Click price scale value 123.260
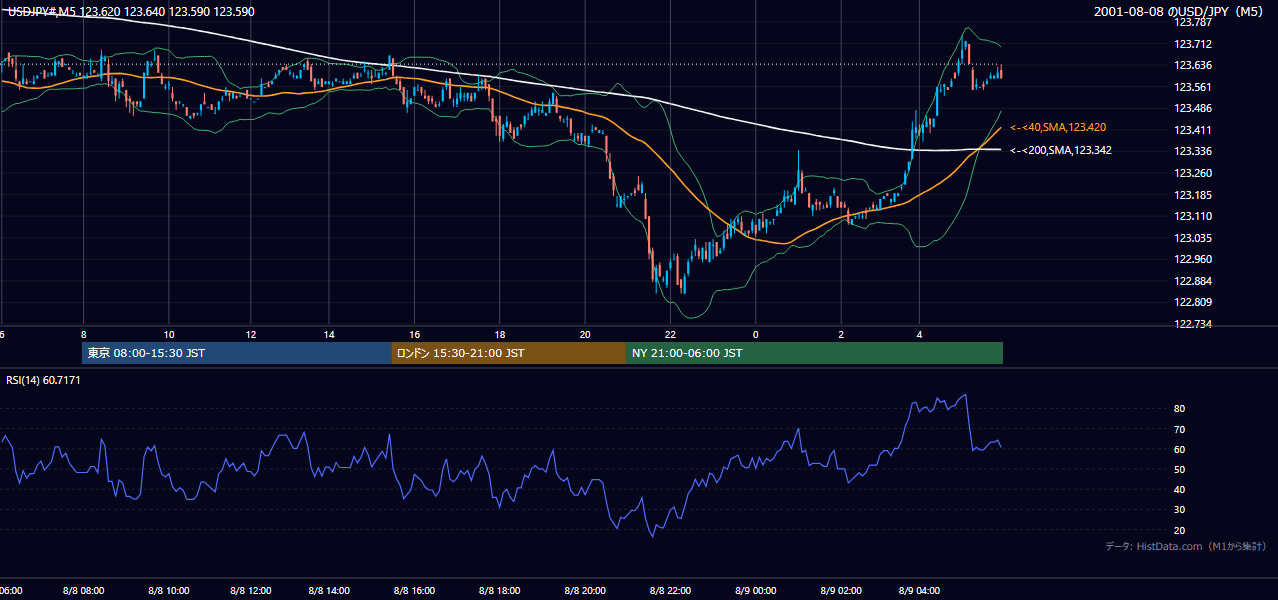1278x600 pixels. click(1192, 173)
